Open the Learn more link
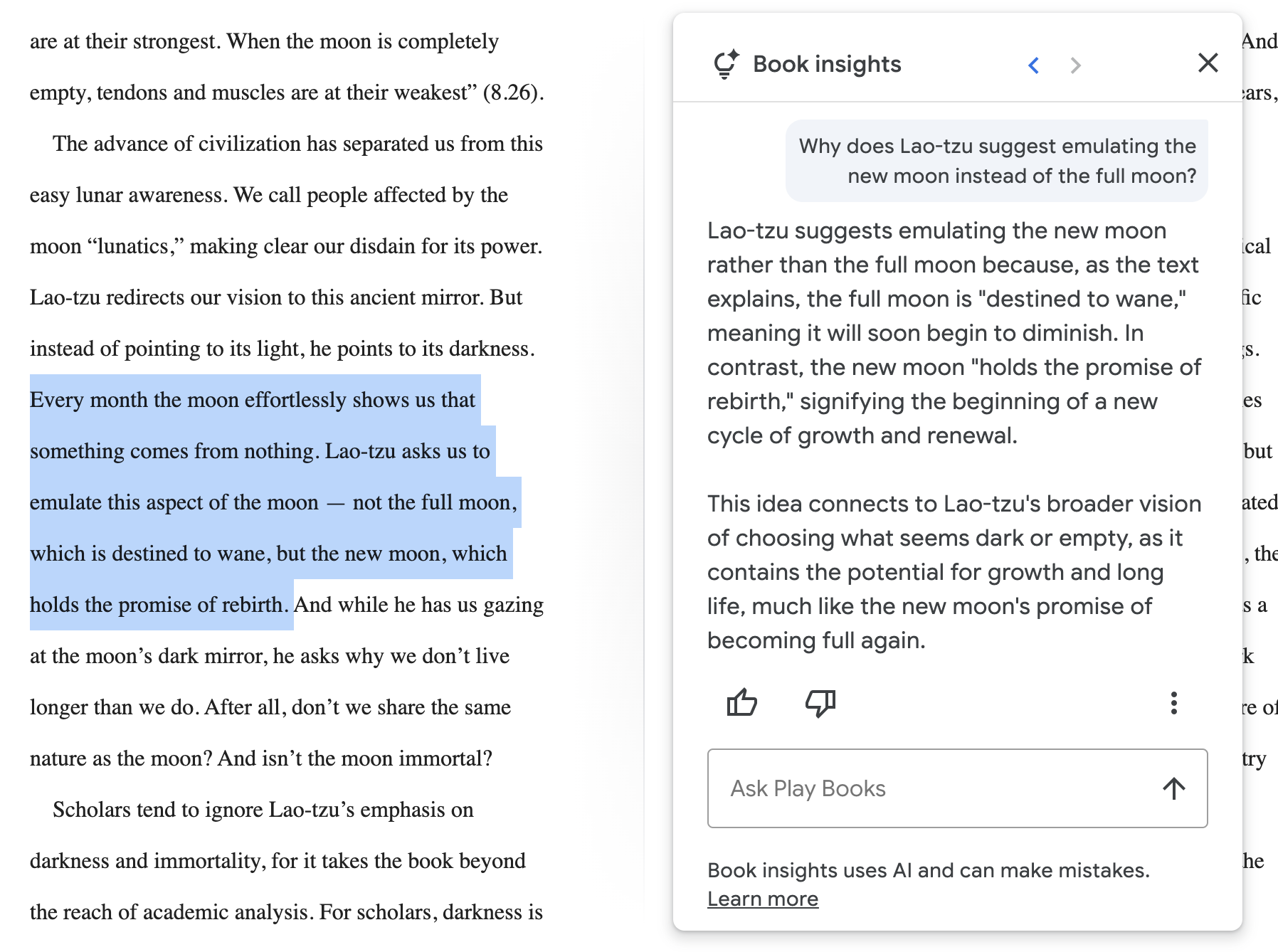Image resolution: width=1278 pixels, height=952 pixels. point(763,899)
